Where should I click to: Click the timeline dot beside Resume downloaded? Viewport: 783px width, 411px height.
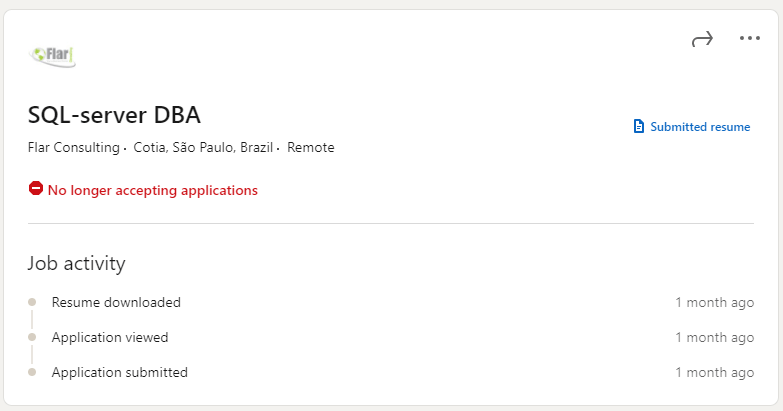33,302
